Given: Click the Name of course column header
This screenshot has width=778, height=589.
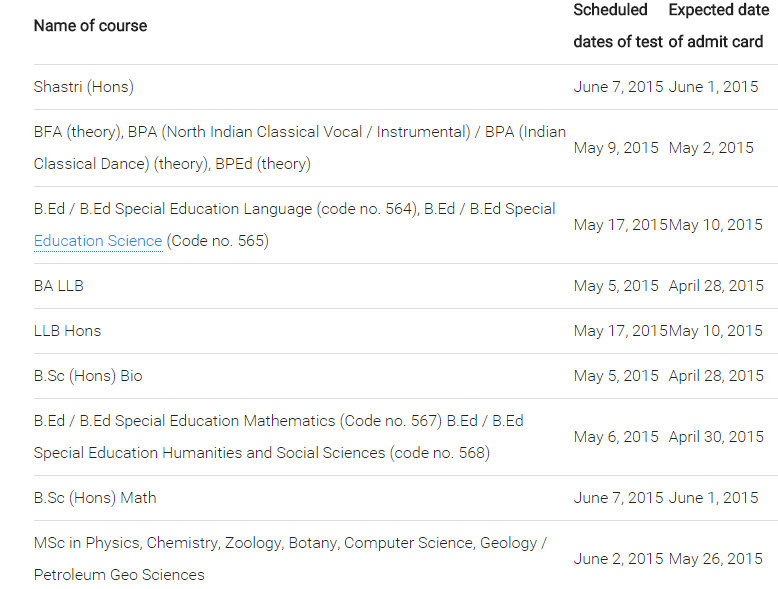Looking at the screenshot, I should point(90,26).
